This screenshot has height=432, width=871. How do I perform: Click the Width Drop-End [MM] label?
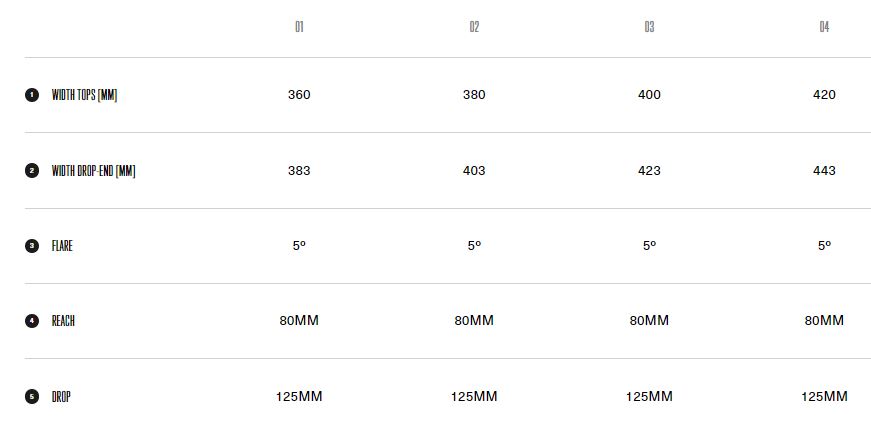click(x=93, y=171)
